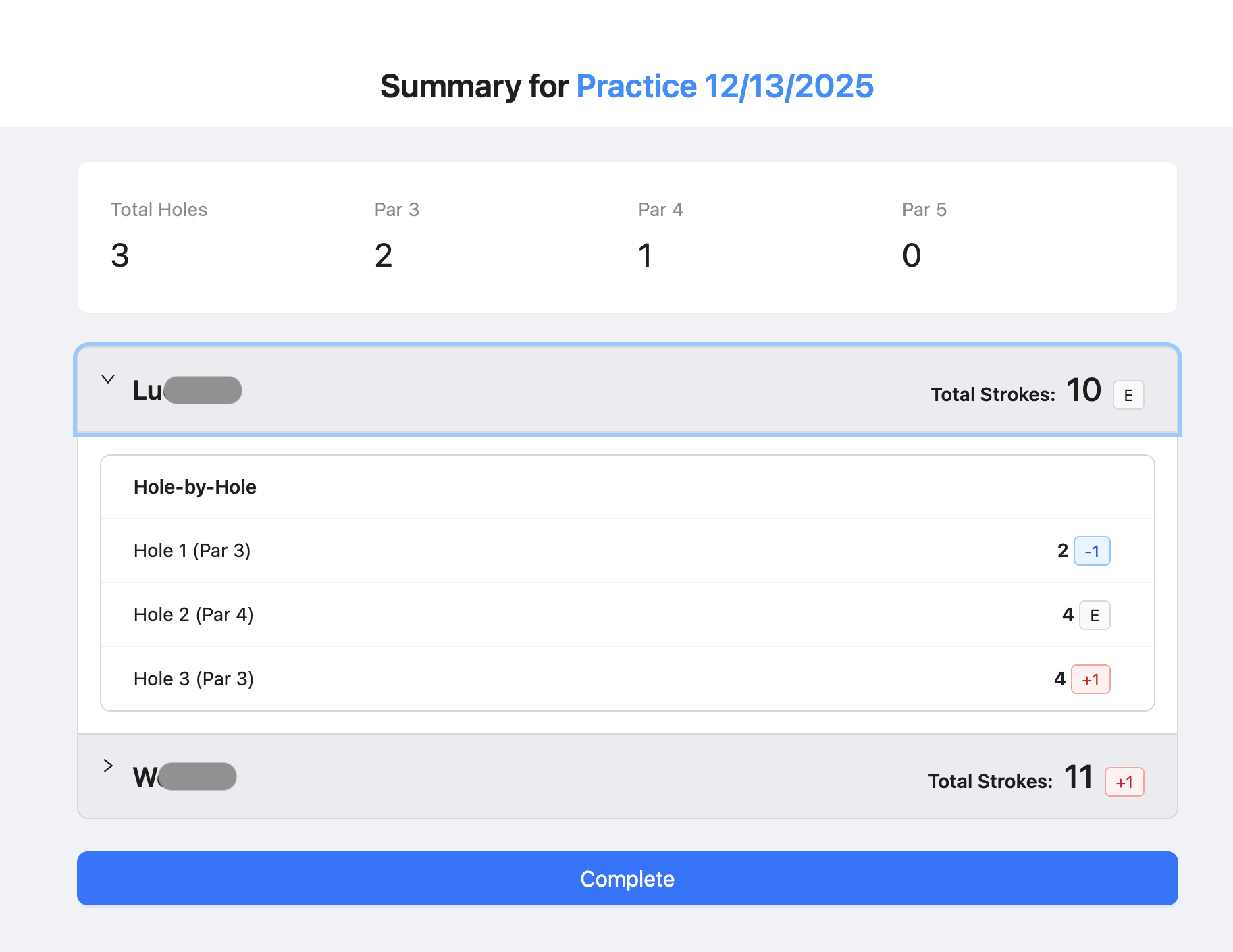This screenshot has height=952, width=1233.
Task: Click the blue -1 badge on Hole 1
Action: pos(1091,551)
